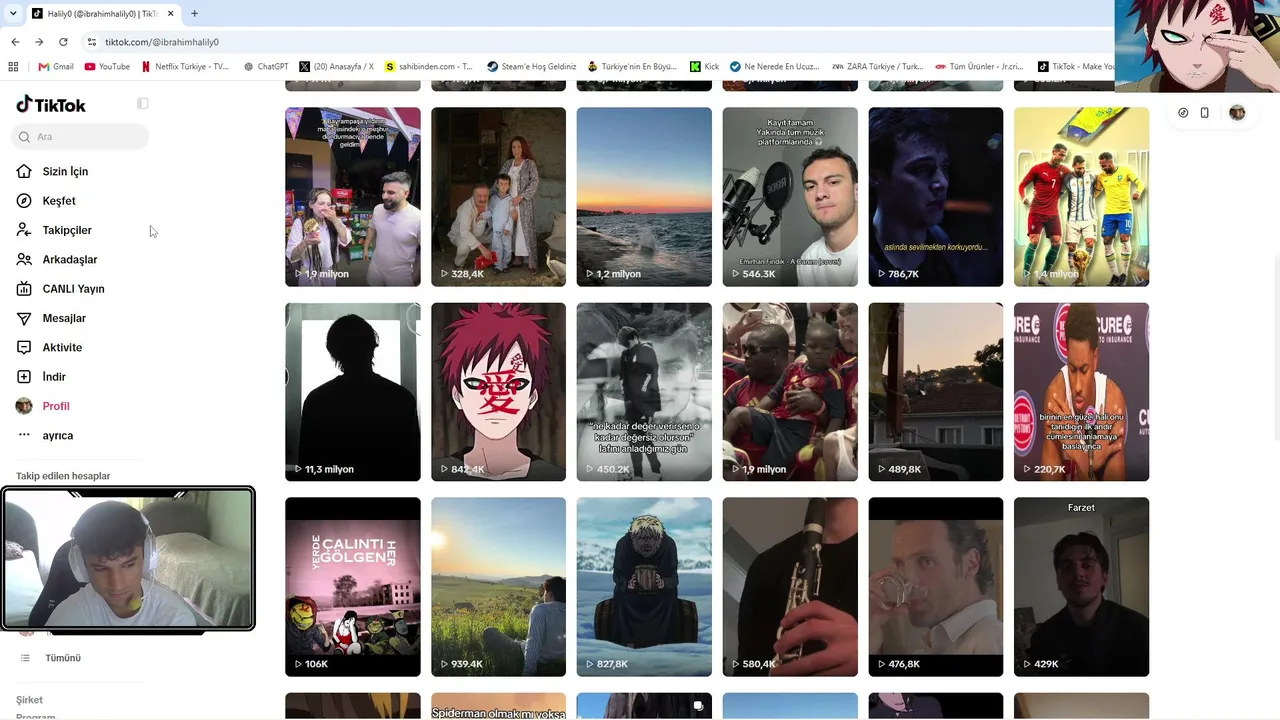Open the Ne Nerede En Ucuz bookmark
This screenshot has height=720, width=1280.
[775, 67]
